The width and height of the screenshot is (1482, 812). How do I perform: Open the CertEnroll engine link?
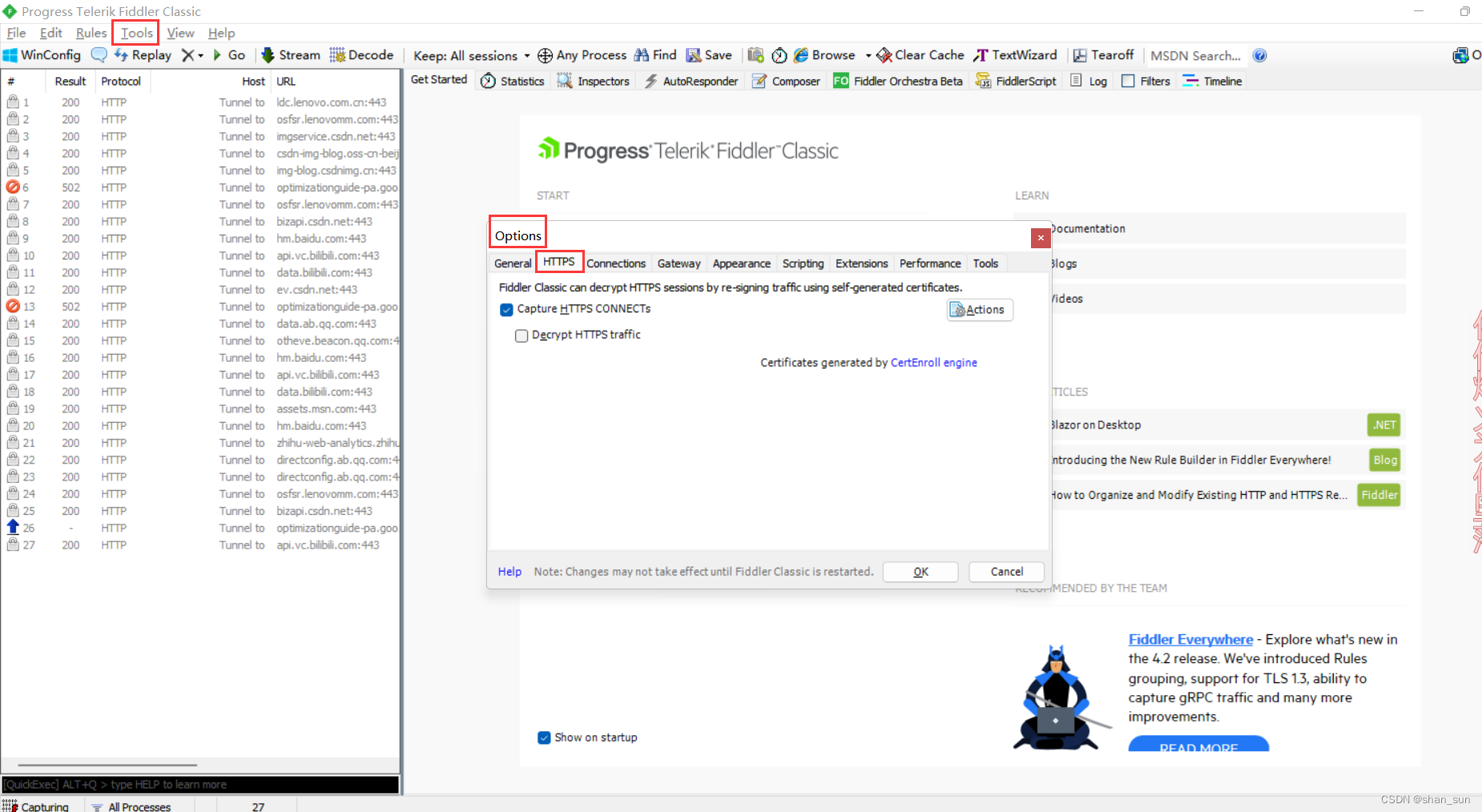[933, 363]
